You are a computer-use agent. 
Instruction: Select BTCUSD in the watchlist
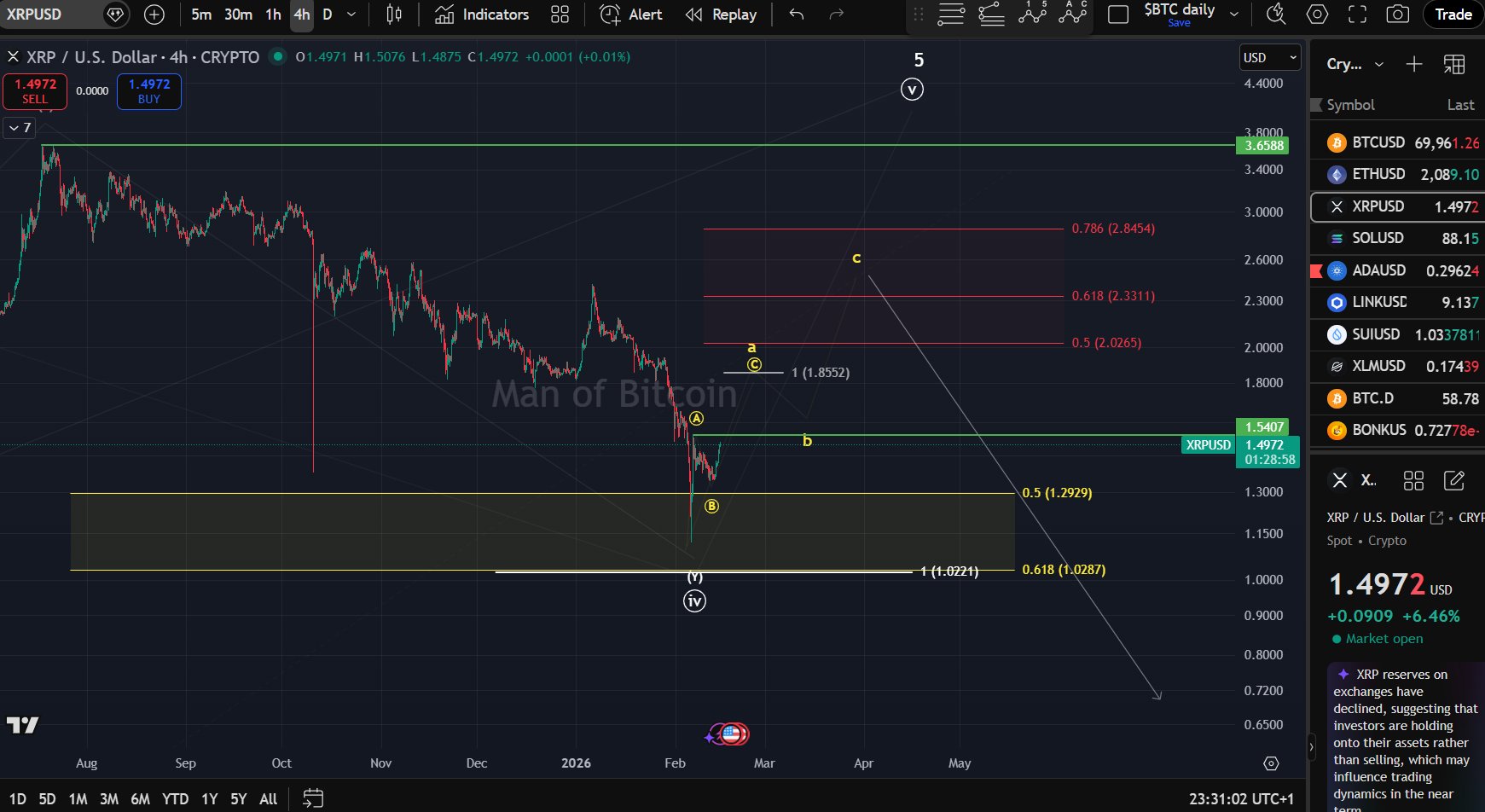[1397, 142]
